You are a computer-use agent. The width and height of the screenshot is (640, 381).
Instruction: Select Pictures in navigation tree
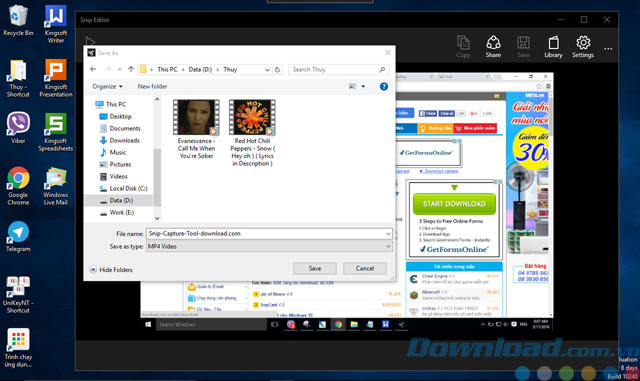[115, 164]
